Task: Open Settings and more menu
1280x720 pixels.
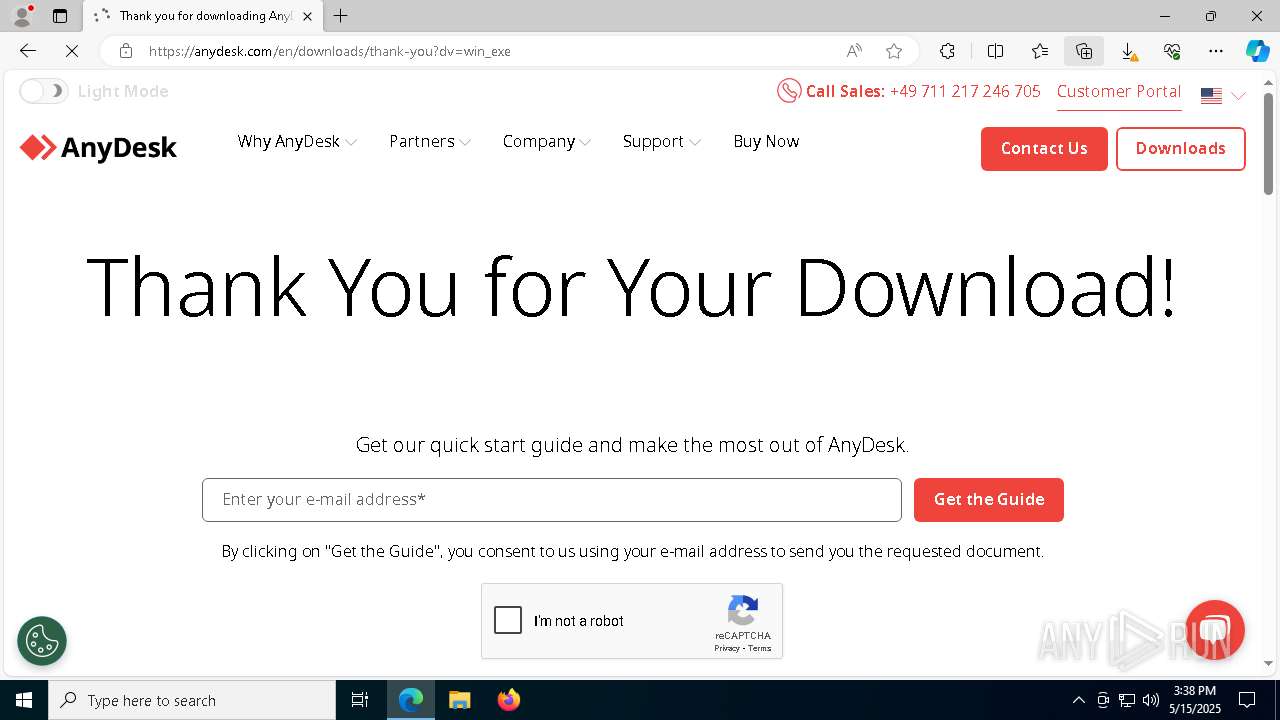Action: point(1216,51)
